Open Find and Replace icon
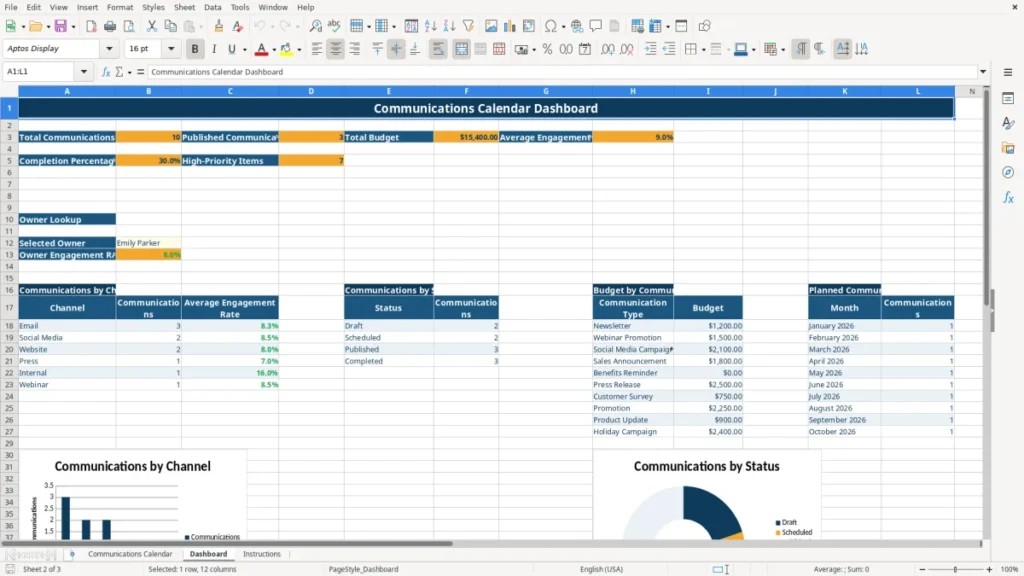 [315, 26]
